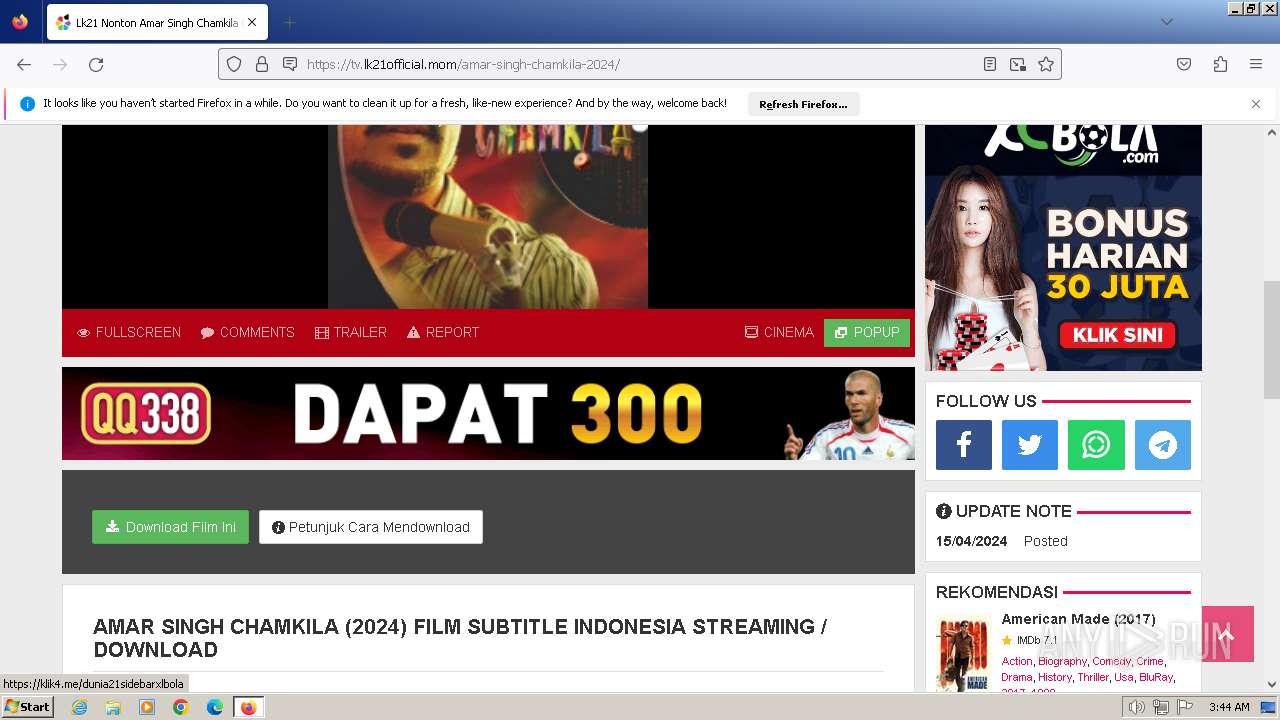Click the Refresh Firefox button
Screen dimensions: 1280x720
pos(803,104)
